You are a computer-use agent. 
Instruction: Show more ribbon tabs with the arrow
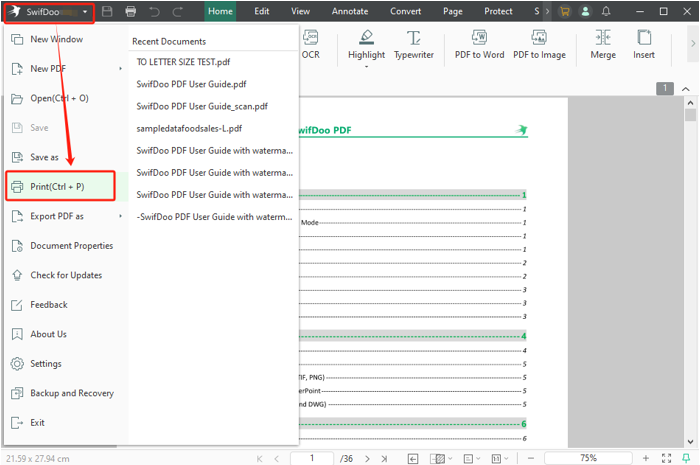coord(547,12)
